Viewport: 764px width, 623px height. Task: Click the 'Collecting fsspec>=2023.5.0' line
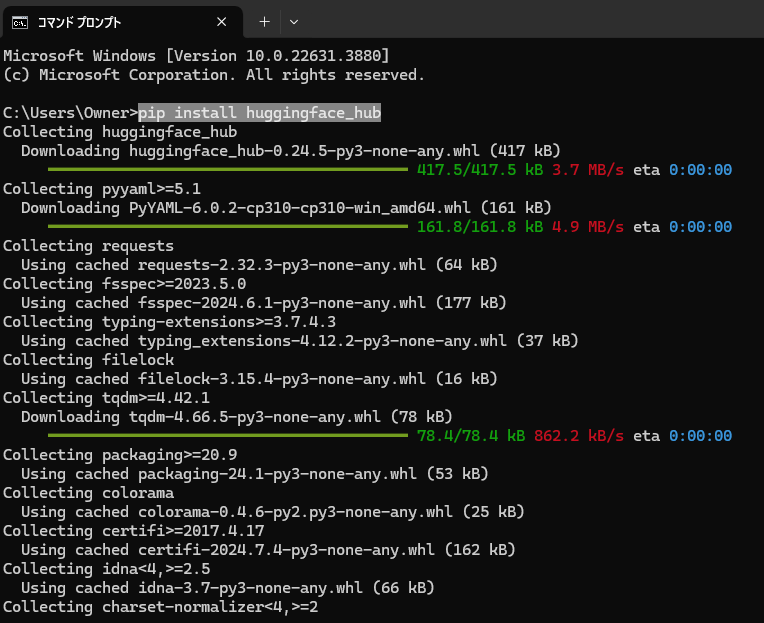(124, 283)
